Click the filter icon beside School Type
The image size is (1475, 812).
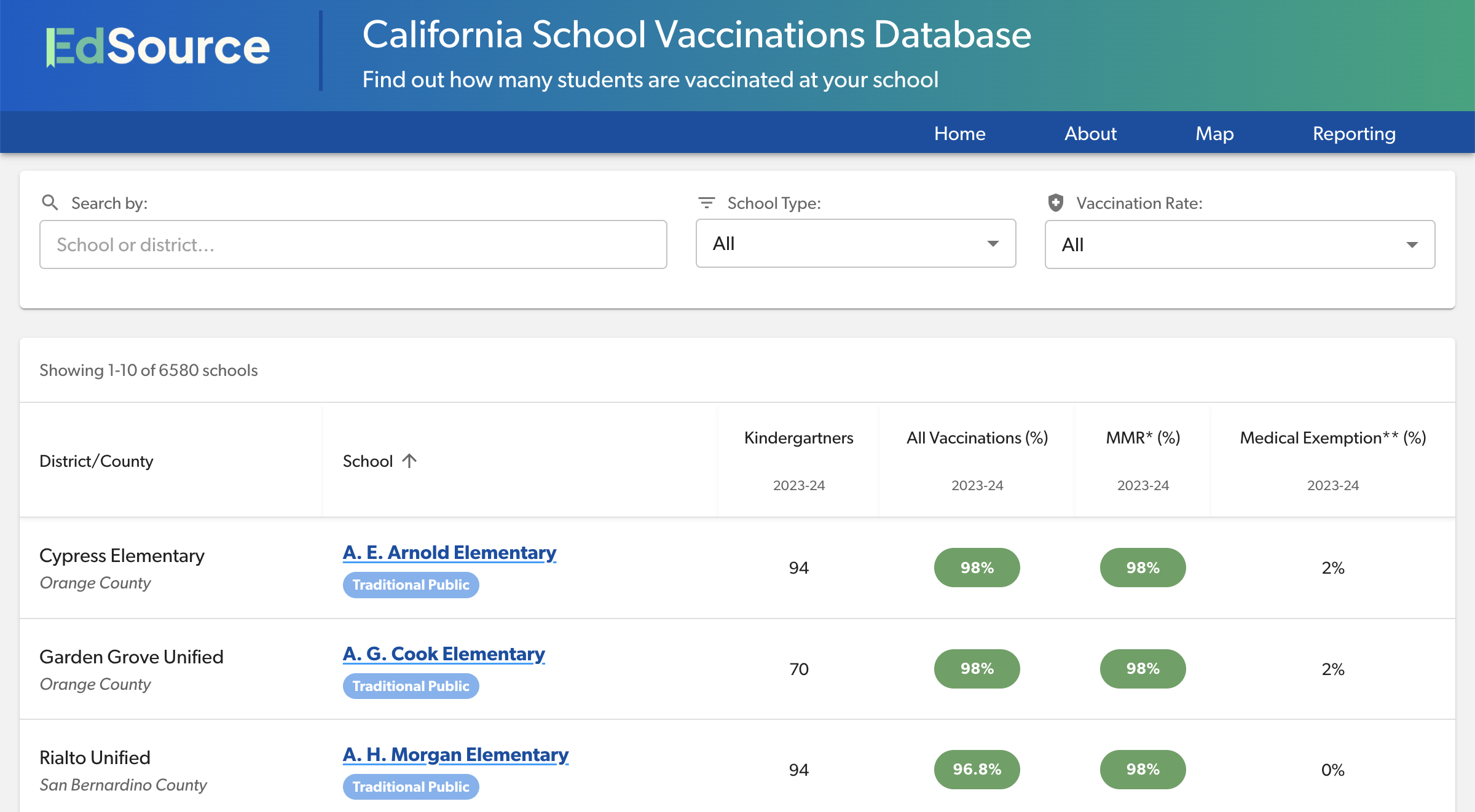(x=707, y=203)
